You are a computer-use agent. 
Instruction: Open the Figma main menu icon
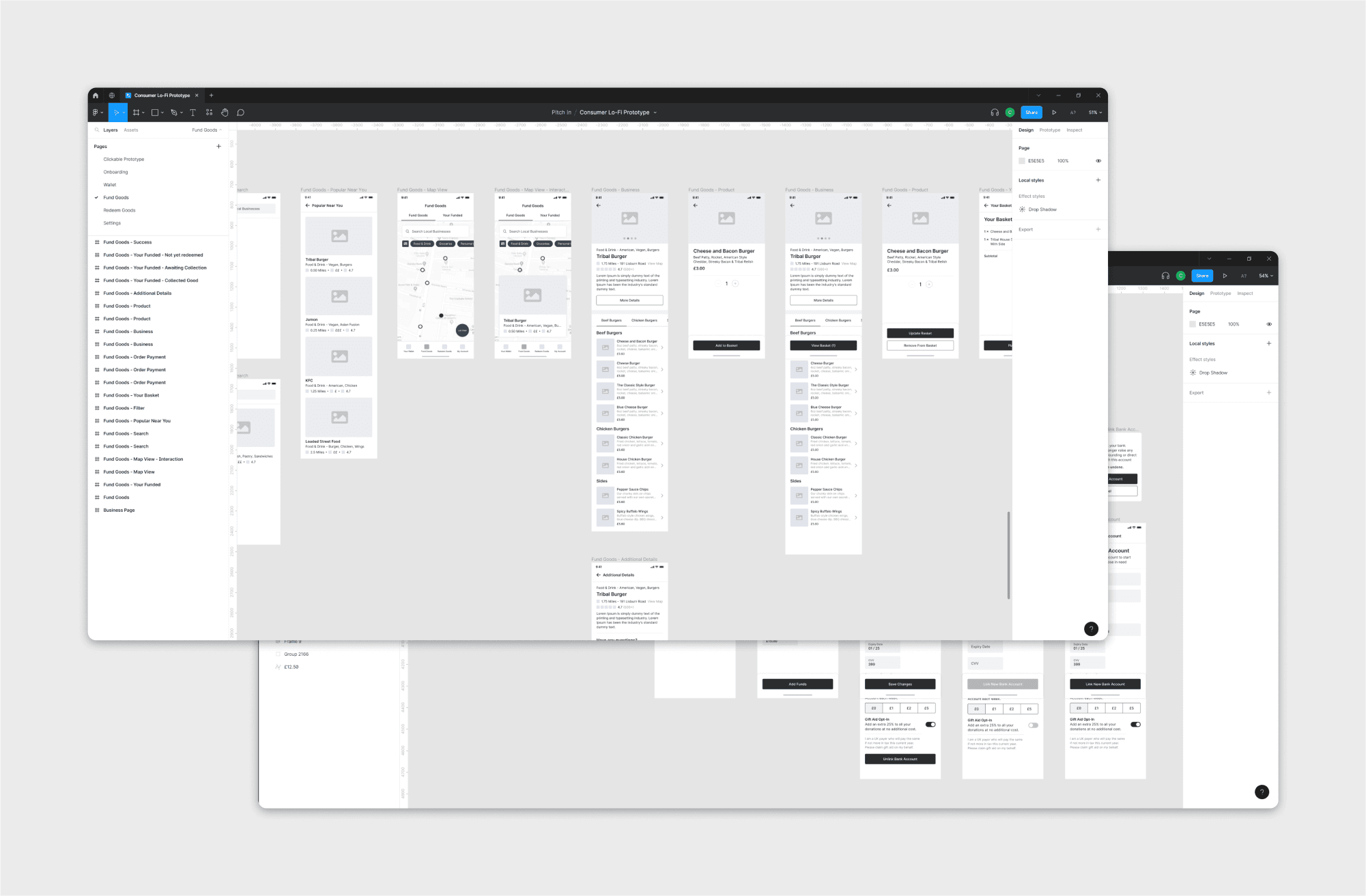pyautogui.click(x=96, y=113)
